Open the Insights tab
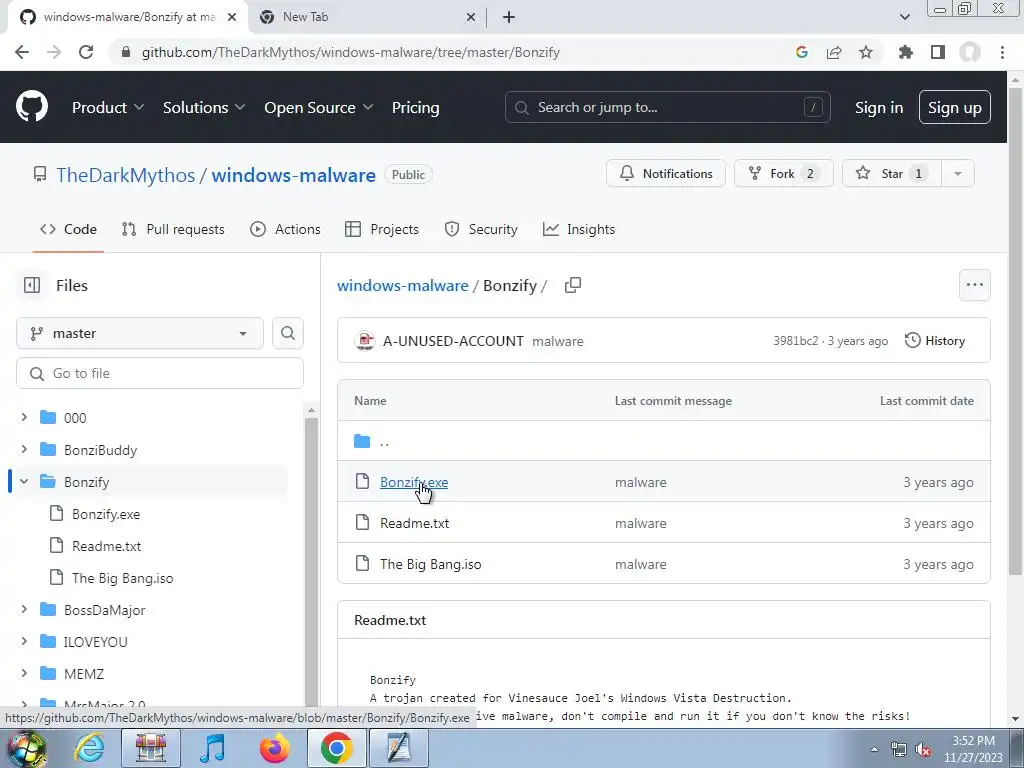Screen dimensions: 1024x768 (579, 229)
